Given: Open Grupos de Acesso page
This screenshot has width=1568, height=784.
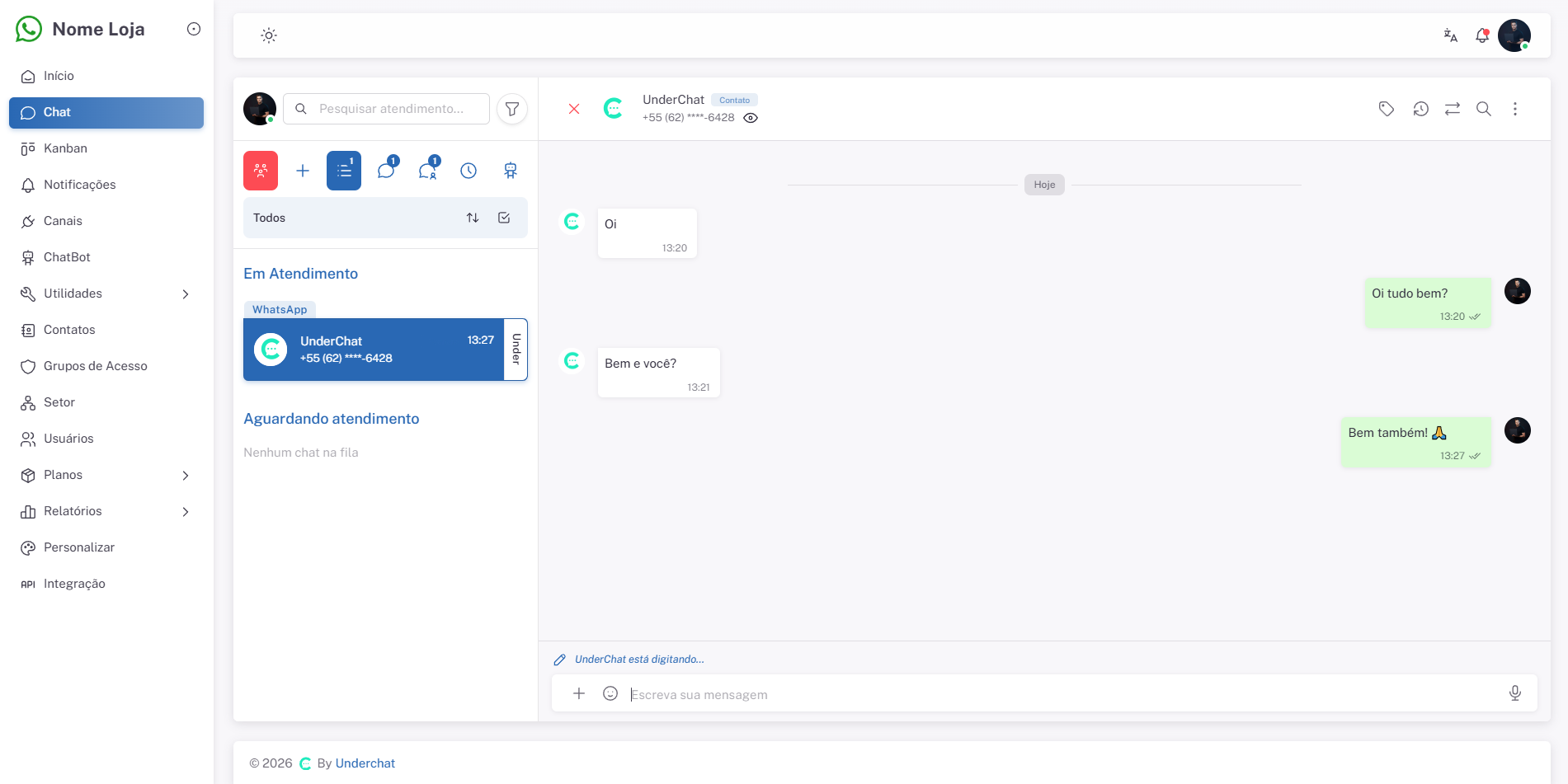Looking at the screenshot, I should [106, 366].
